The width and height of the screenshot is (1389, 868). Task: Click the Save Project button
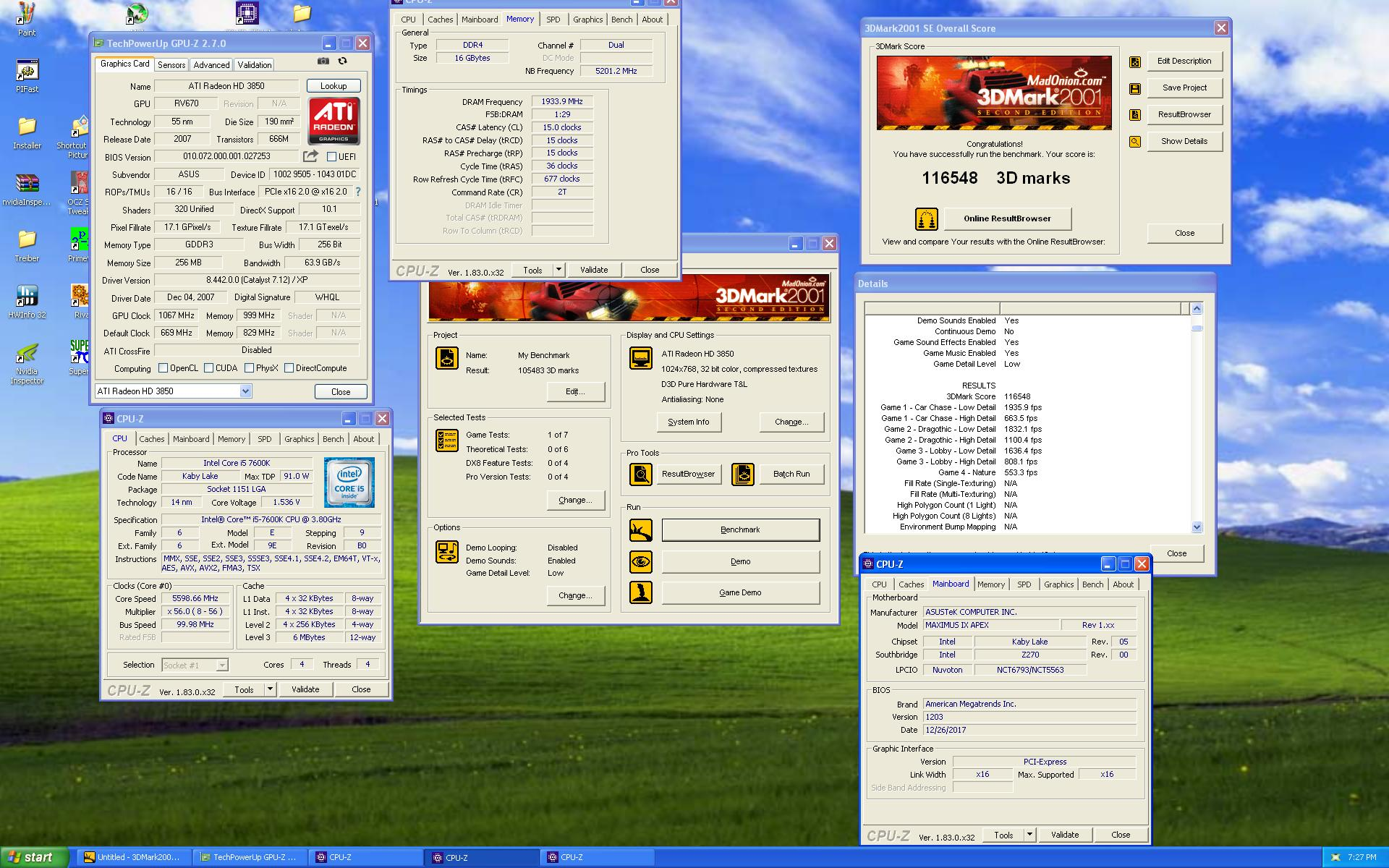pyautogui.click(x=1184, y=88)
